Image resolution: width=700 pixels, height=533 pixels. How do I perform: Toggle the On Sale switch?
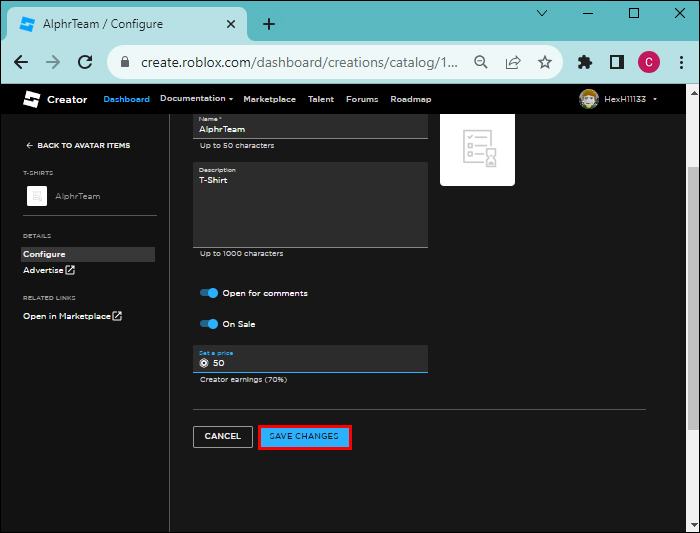(x=209, y=324)
